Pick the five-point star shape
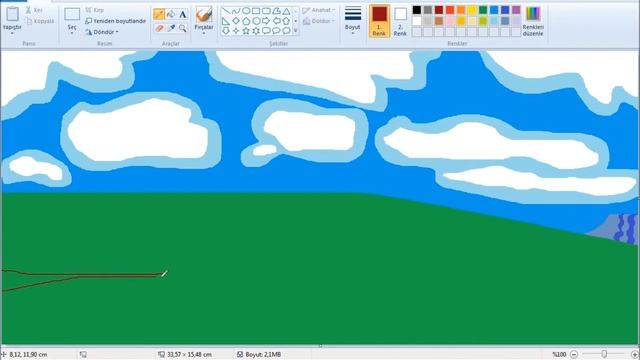 (x=246, y=31)
